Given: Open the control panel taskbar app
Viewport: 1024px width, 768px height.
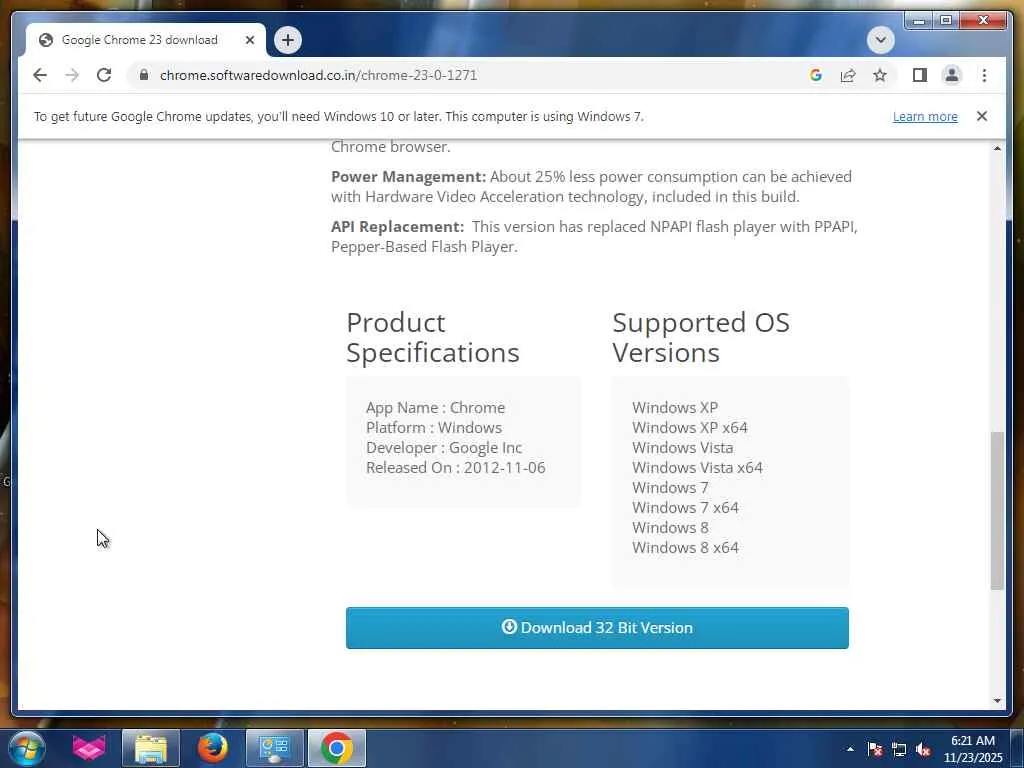Looking at the screenshot, I should 274,748.
